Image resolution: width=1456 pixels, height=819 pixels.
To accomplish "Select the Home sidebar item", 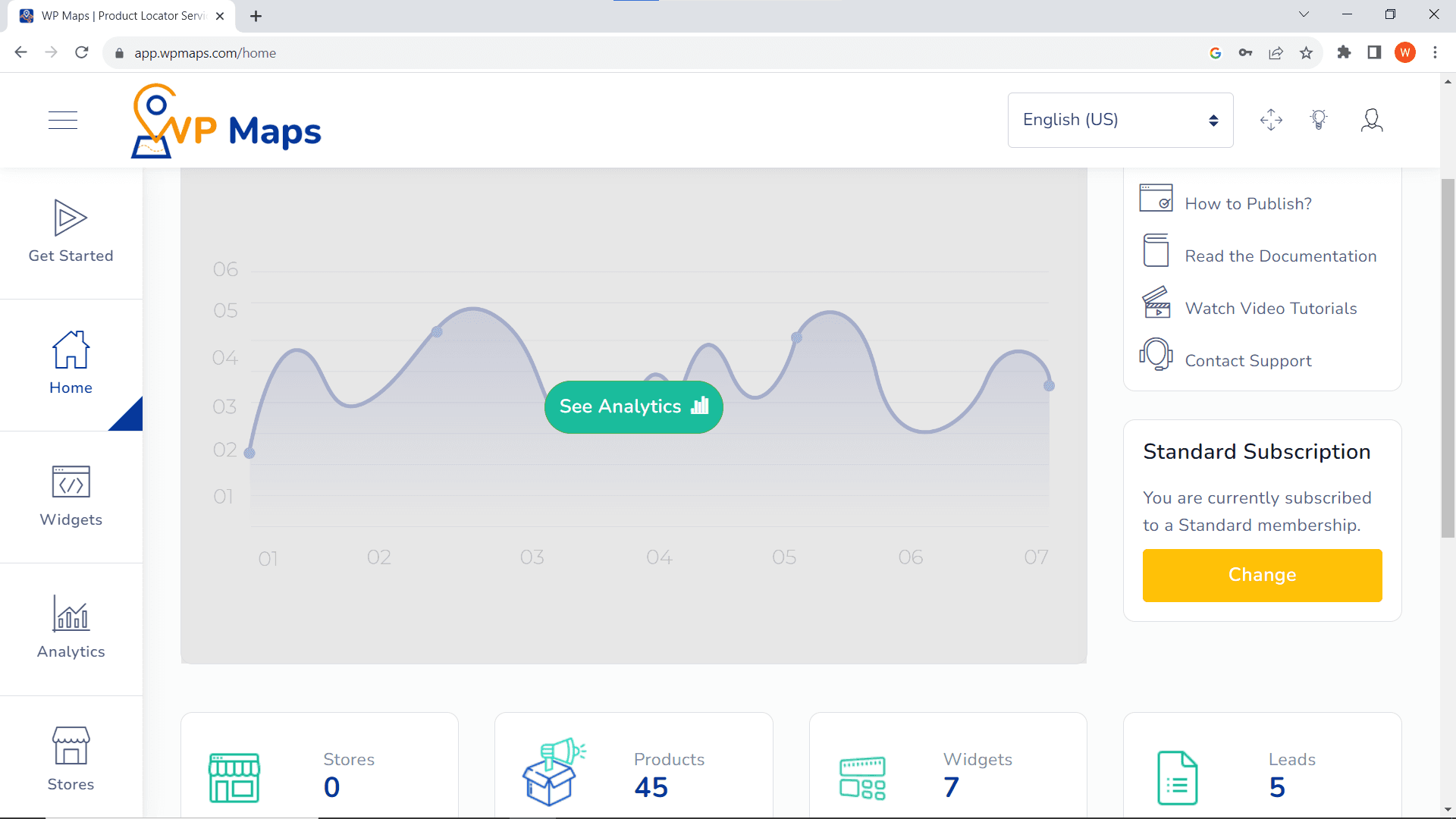I will 71,364.
